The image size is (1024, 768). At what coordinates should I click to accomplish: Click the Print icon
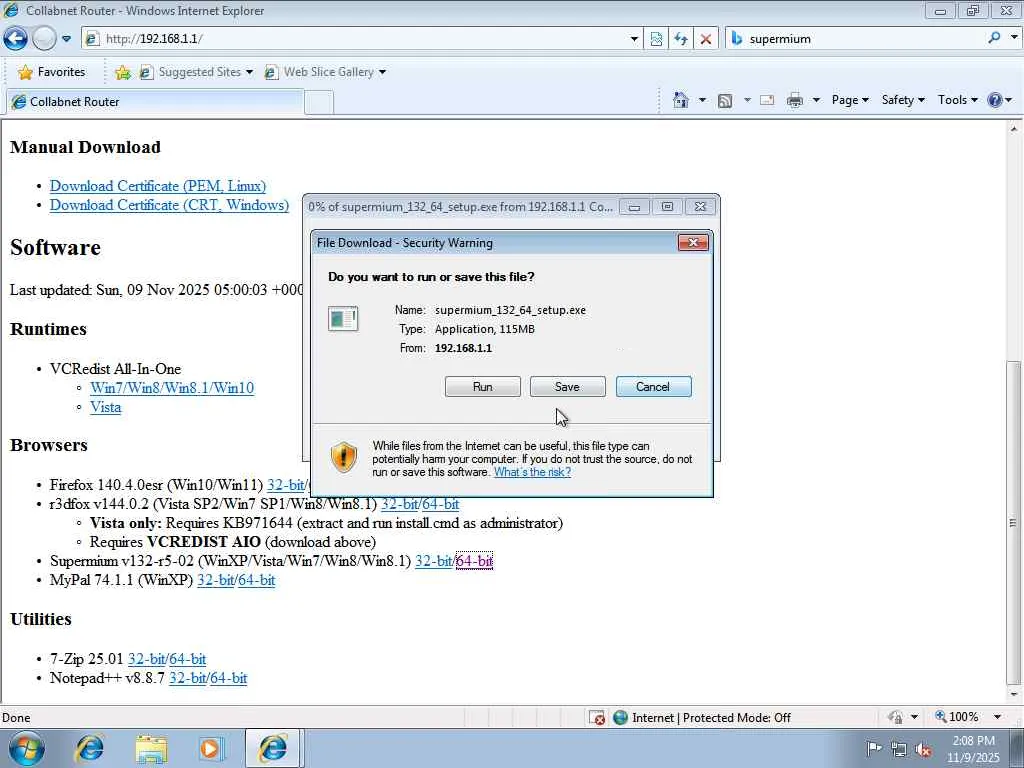pos(795,100)
